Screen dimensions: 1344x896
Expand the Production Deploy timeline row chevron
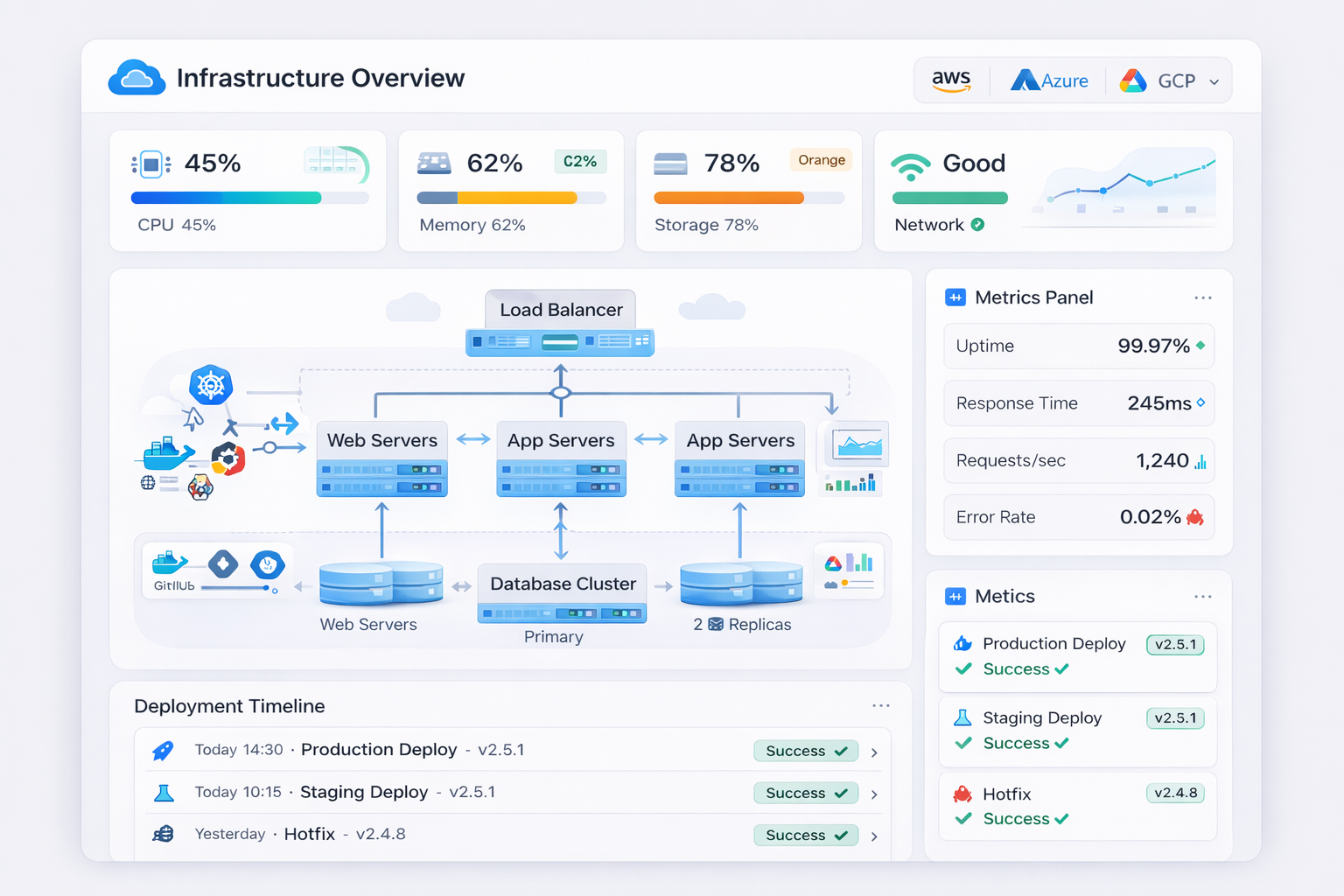(873, 751)
